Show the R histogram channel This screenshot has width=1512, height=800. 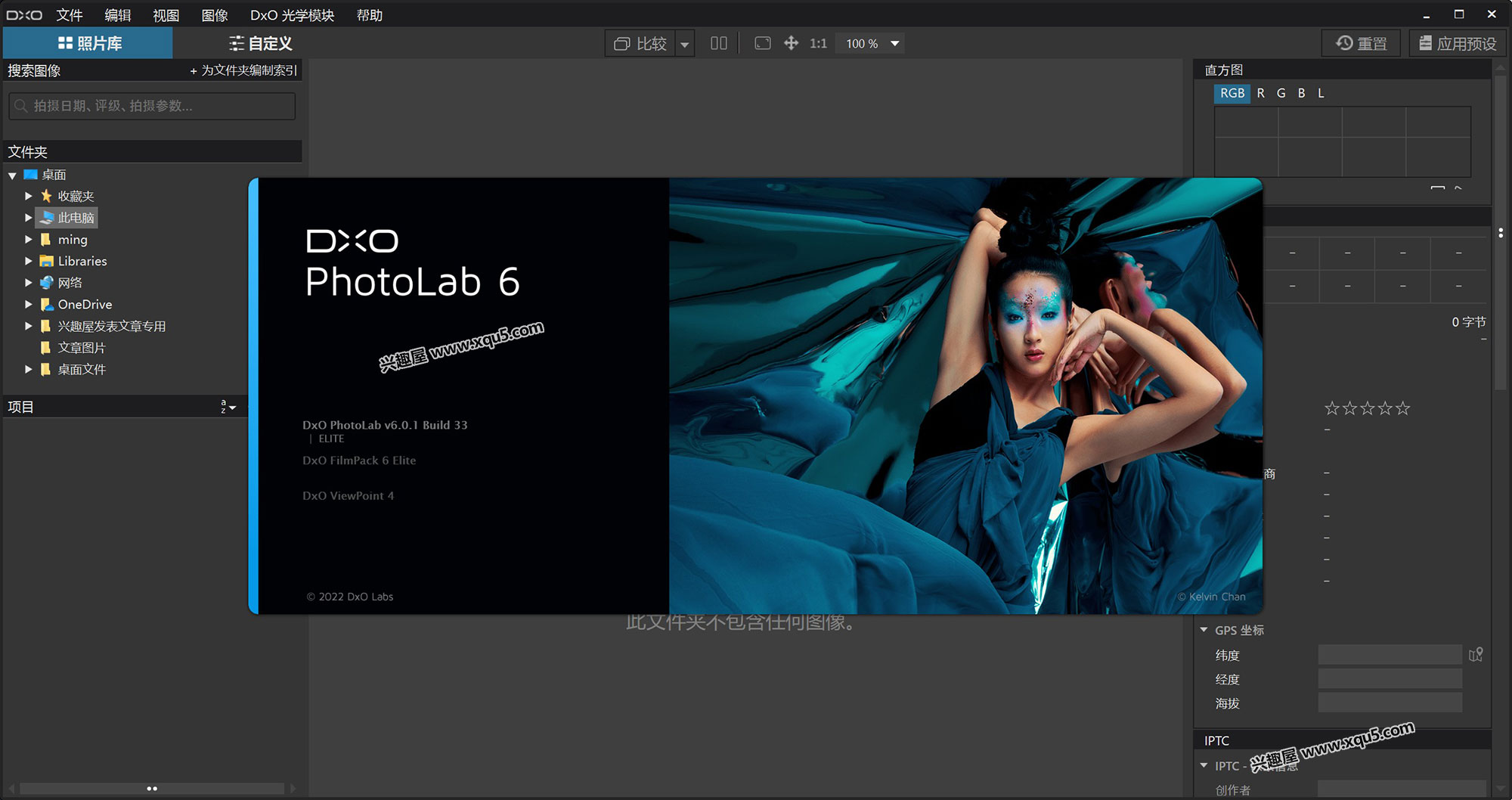tap(1260, 93)
